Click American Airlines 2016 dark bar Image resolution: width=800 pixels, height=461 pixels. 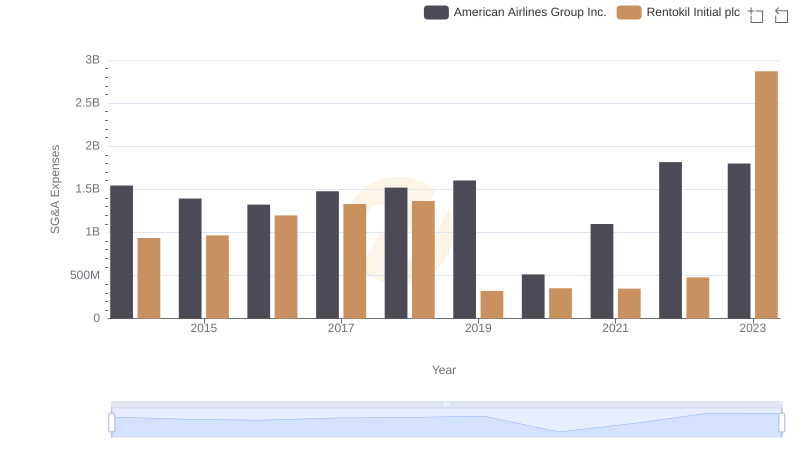(x=259, y=262)
